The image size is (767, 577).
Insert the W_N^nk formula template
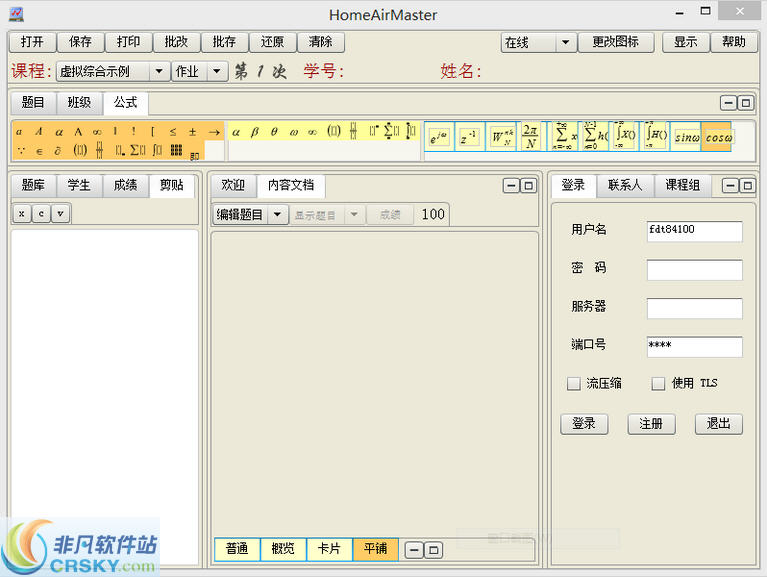click(x=502, y=137)
